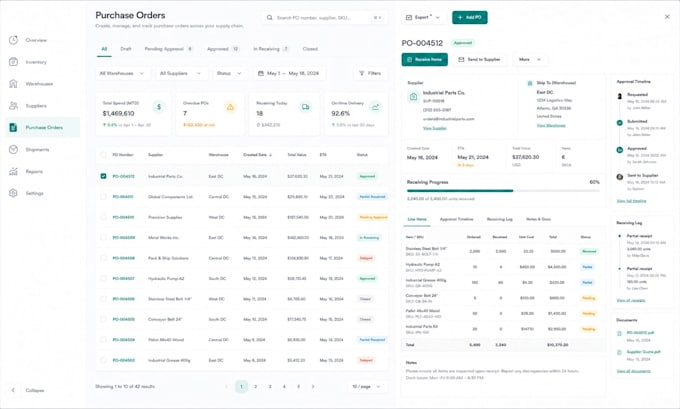This screenshot has height=409, width=680.
Task: Open Settings gear in the sidebar
Action: click(13, 193)
